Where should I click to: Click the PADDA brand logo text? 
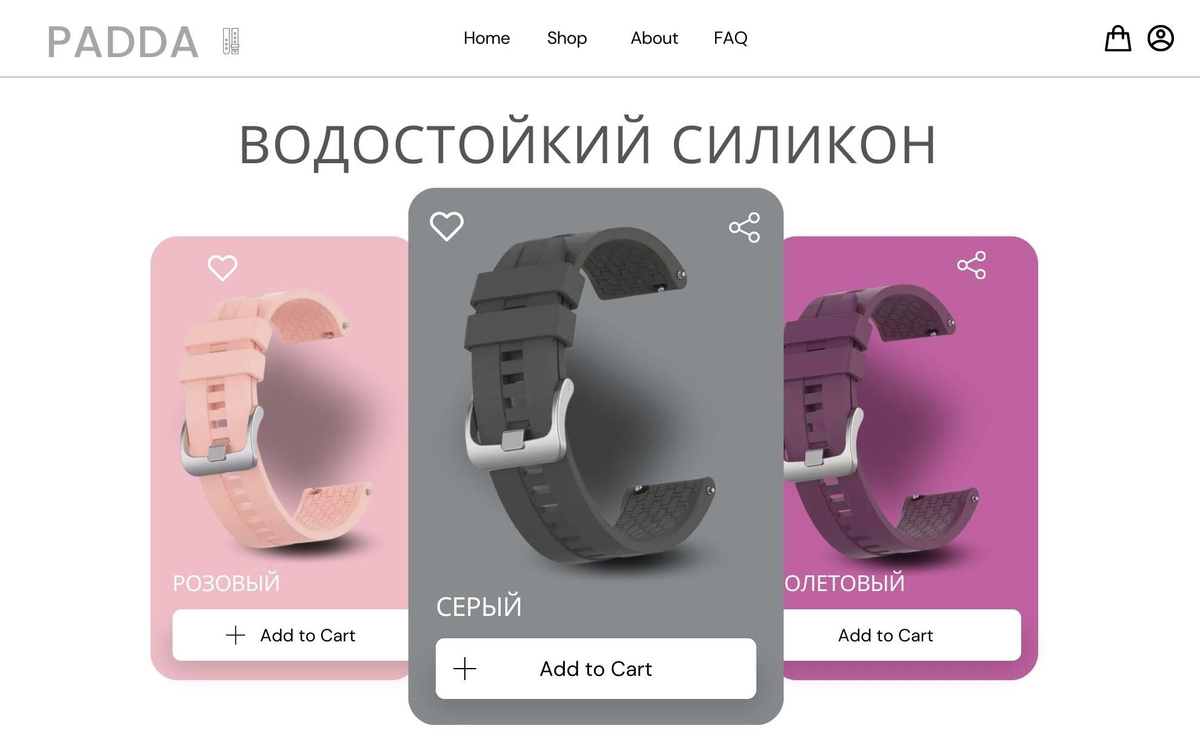tap(123, 42)
